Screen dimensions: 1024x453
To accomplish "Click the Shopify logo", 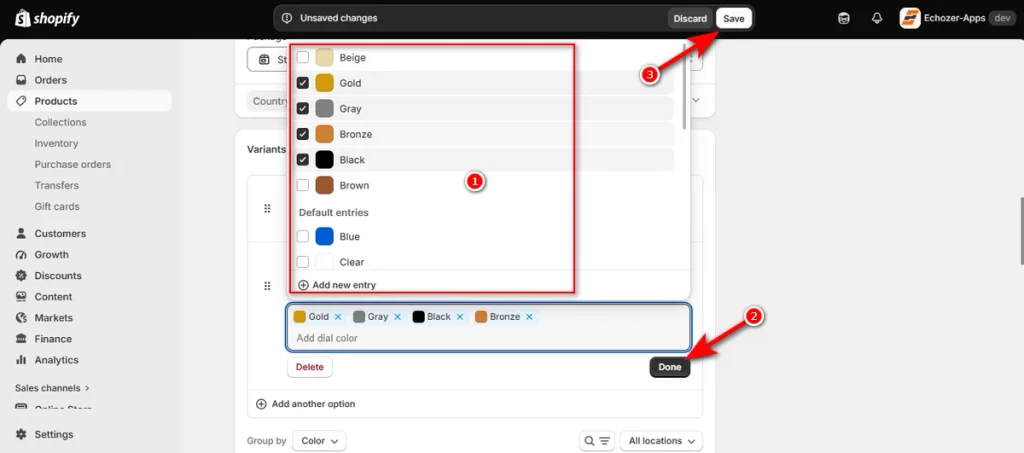I will pyautogui.click(x=47, y=18).
